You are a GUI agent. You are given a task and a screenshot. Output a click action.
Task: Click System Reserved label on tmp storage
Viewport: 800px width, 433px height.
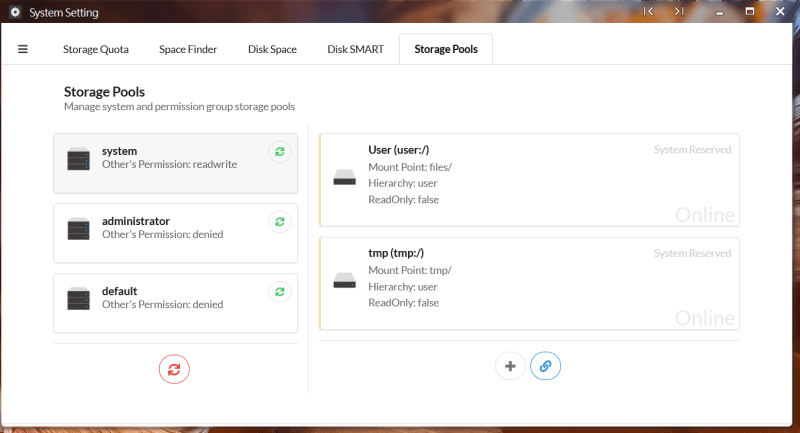[x=692, y=253]
